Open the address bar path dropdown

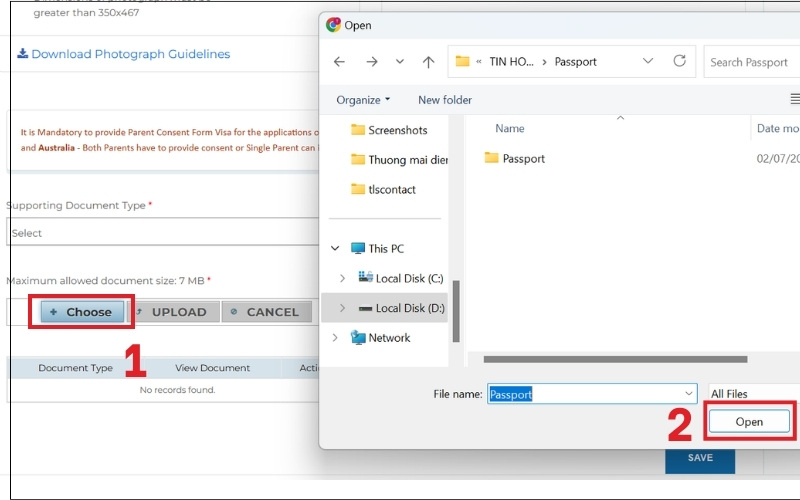(x=647, y=61)
